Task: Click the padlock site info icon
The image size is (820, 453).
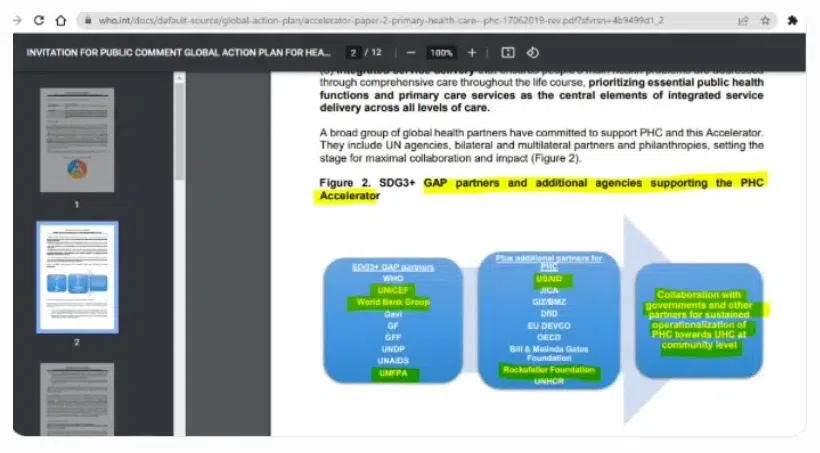Action: click(x=88, y=20)
